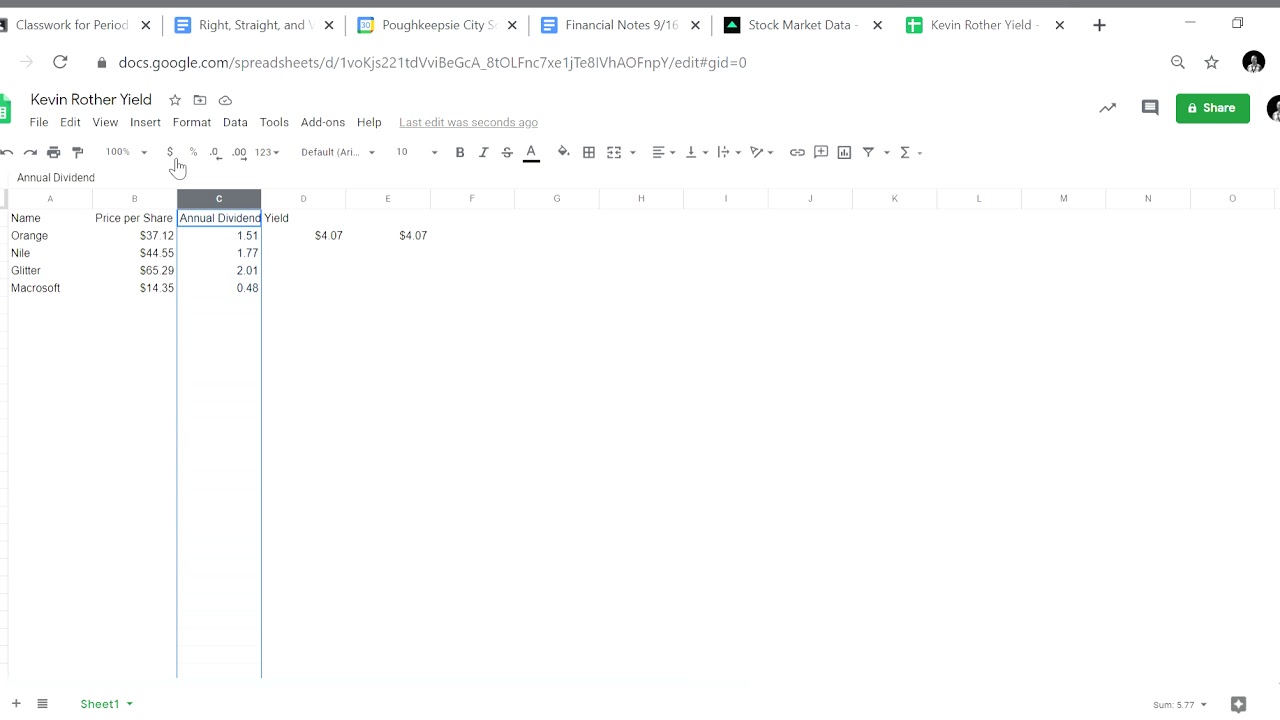Click the browser reload button

click(60, 62)
